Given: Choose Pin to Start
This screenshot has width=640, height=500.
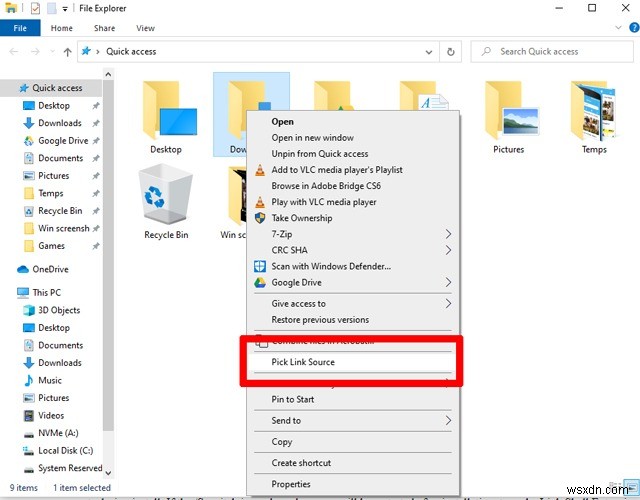Looking at the screenshot, I should (353, 399).
